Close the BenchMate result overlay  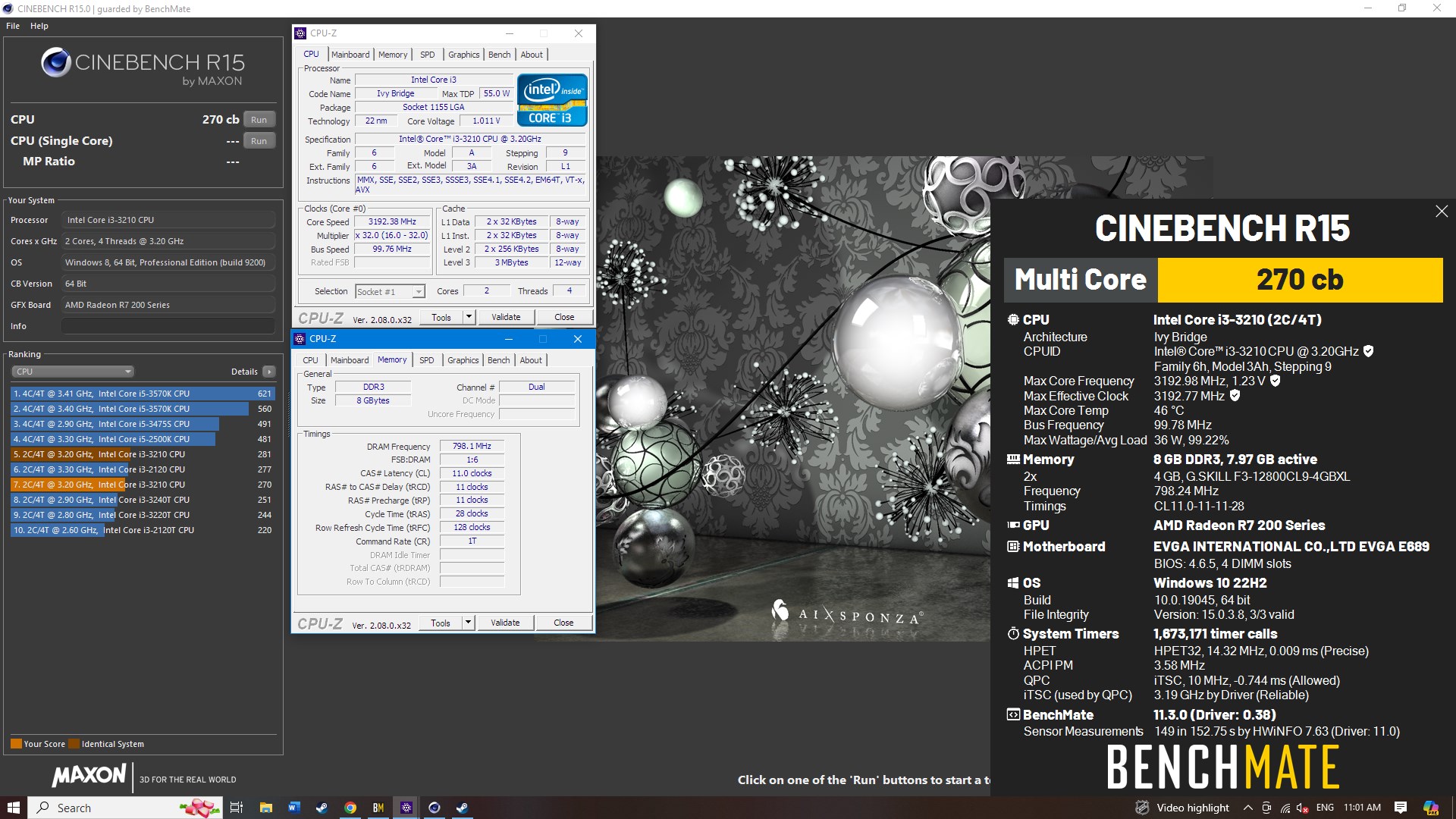click(x=1442, y=212)
